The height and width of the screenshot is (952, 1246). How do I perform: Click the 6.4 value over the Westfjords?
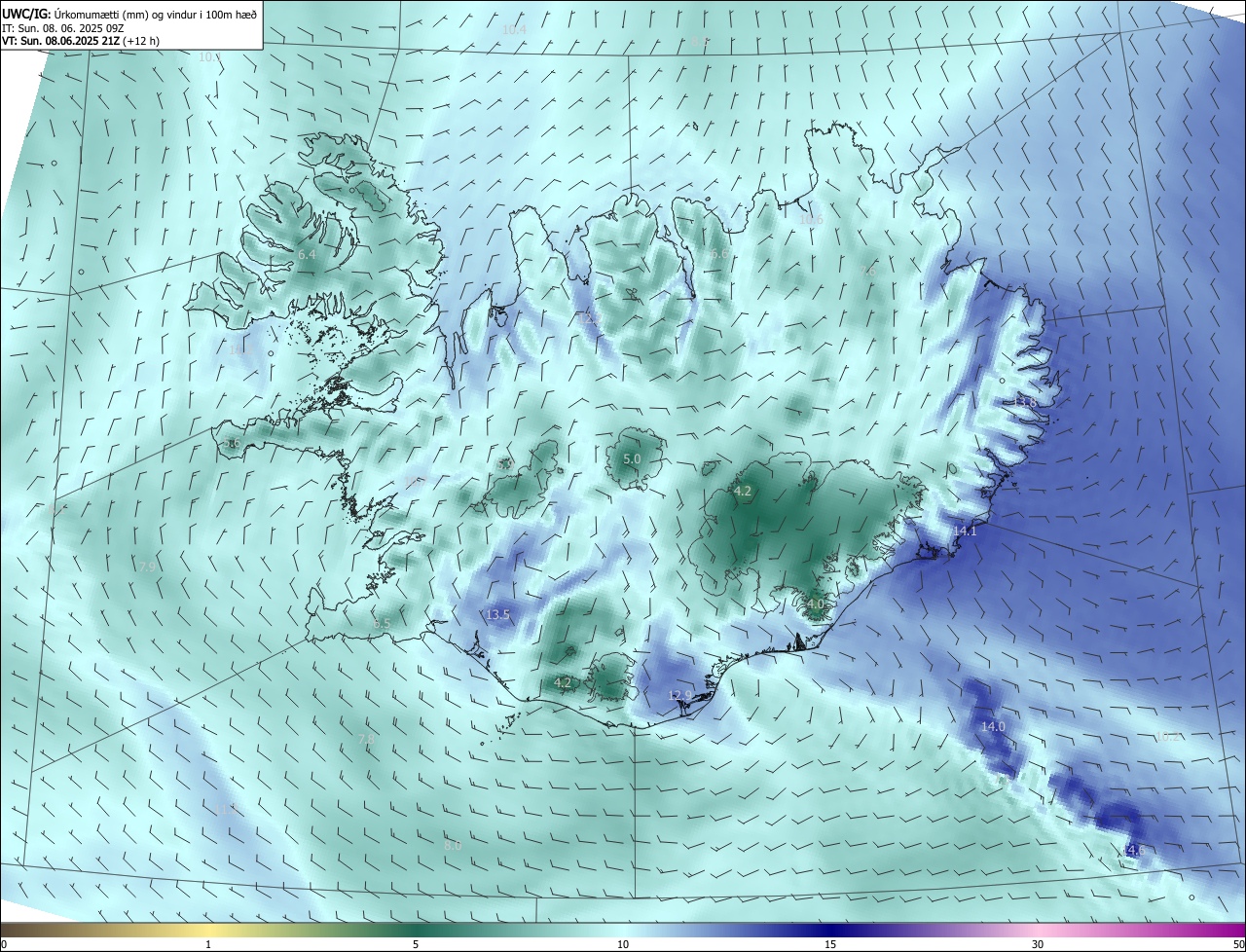point(307,254)
